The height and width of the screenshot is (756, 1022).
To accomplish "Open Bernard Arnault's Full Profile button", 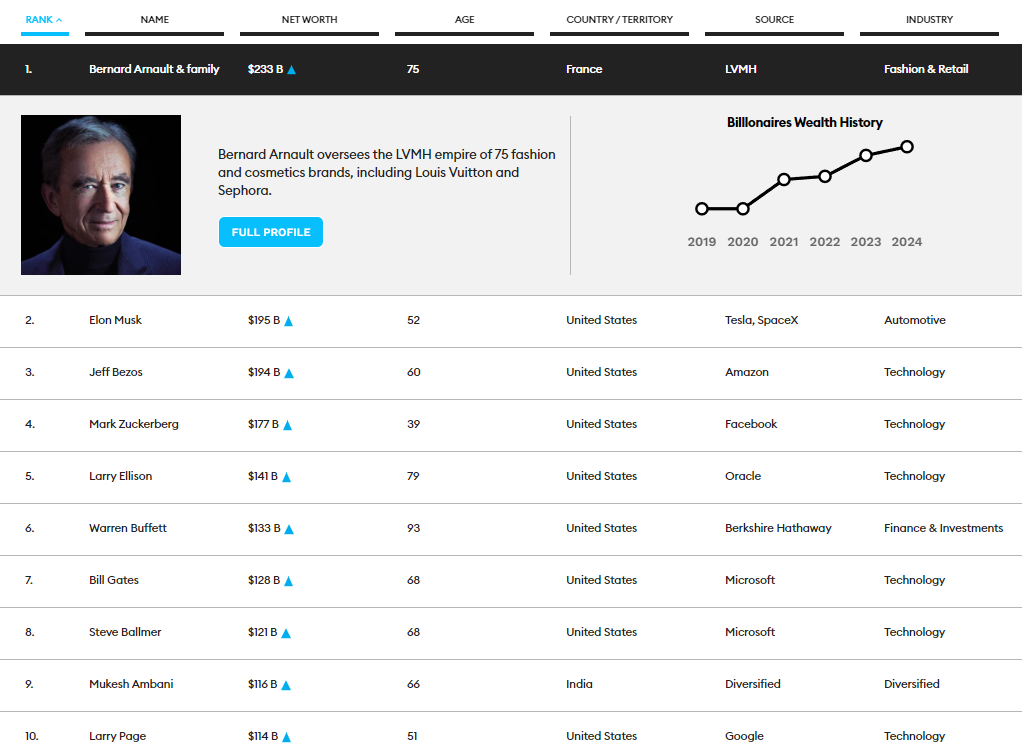I will 271,232.
